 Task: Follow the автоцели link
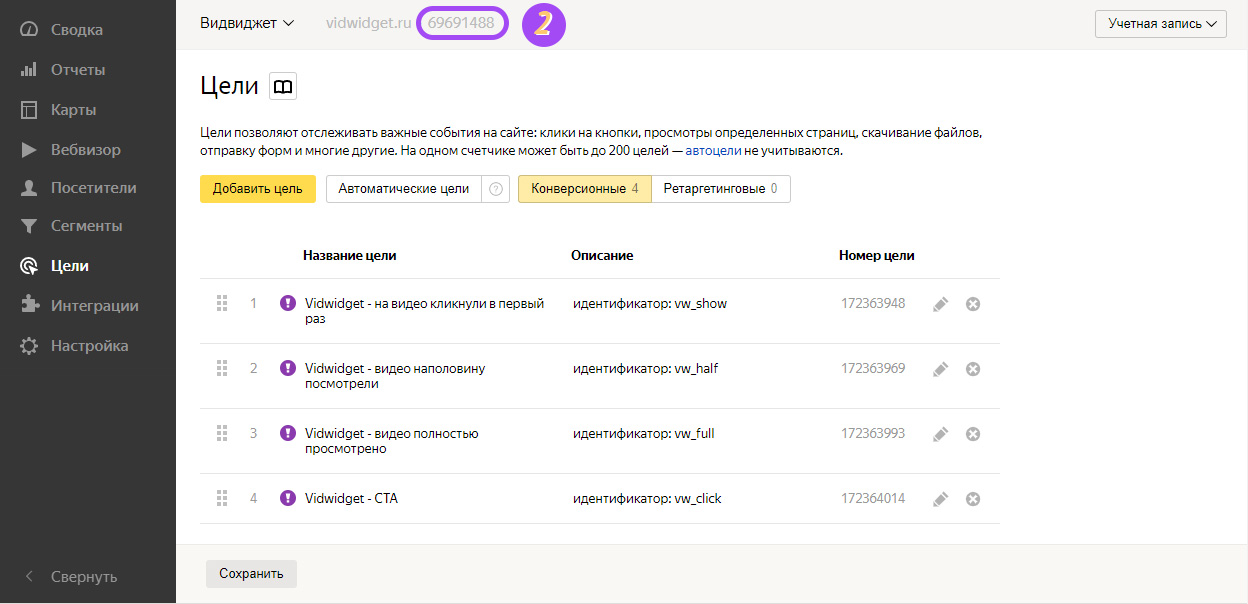click(713, 151)
